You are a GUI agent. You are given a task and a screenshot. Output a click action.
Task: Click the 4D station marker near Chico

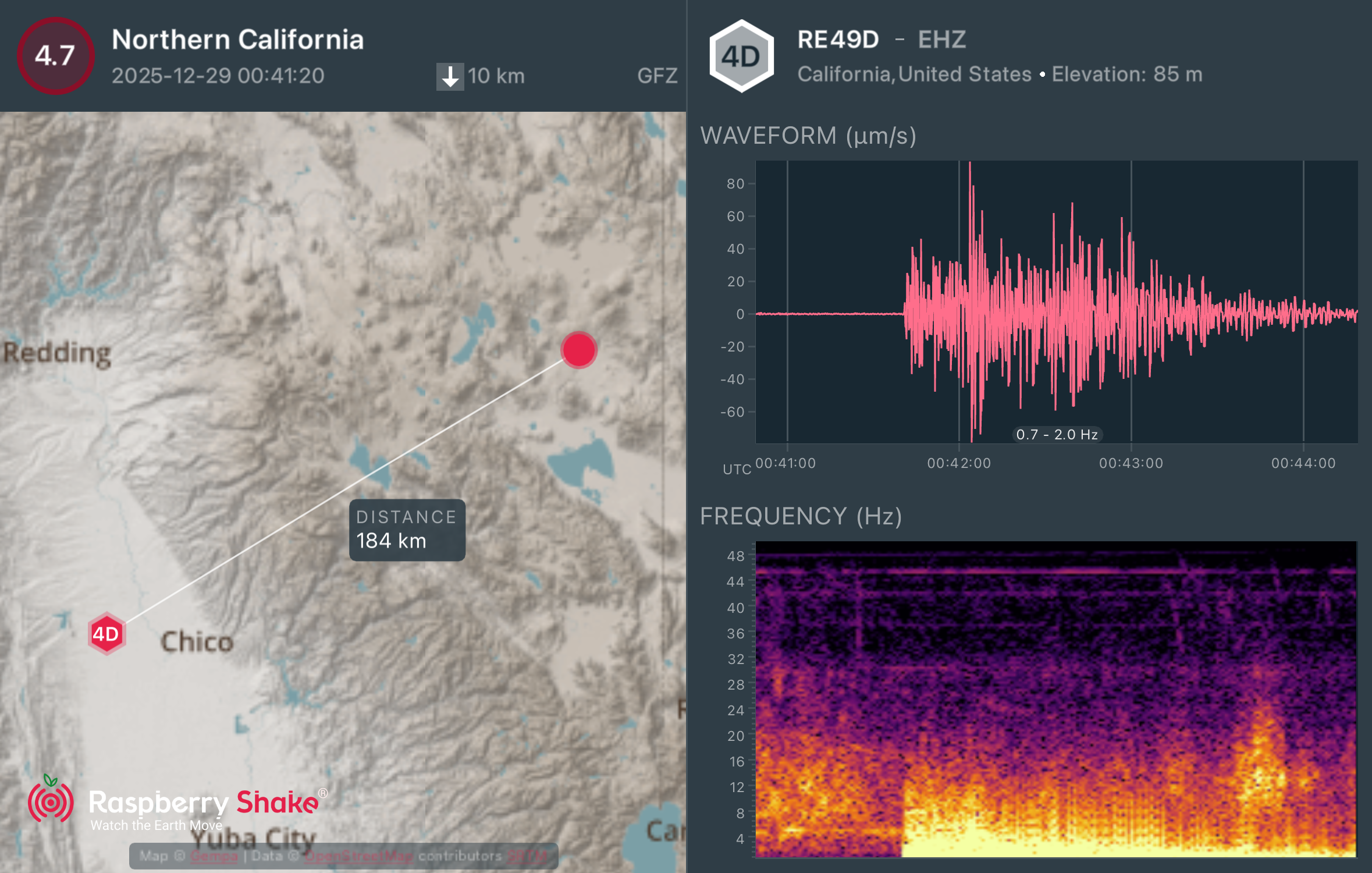coord(106,634)
